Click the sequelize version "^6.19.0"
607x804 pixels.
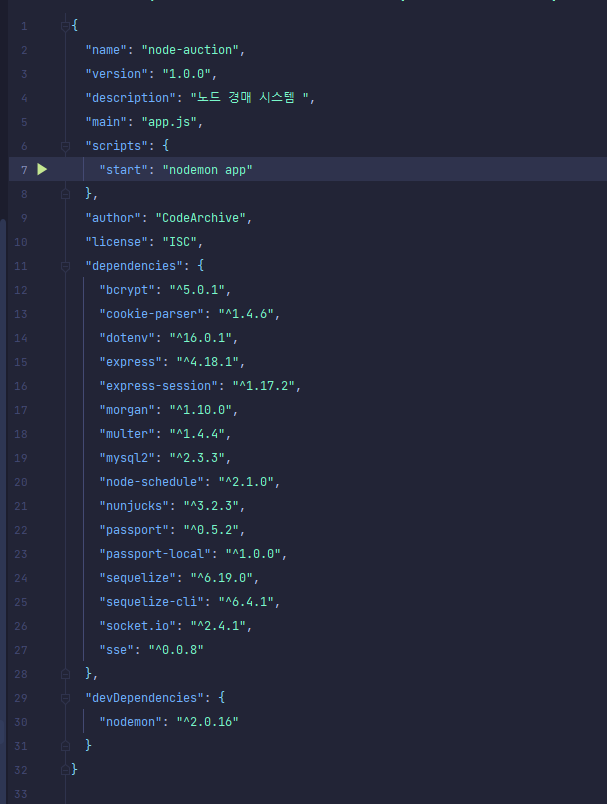click(x=222, y=578)
